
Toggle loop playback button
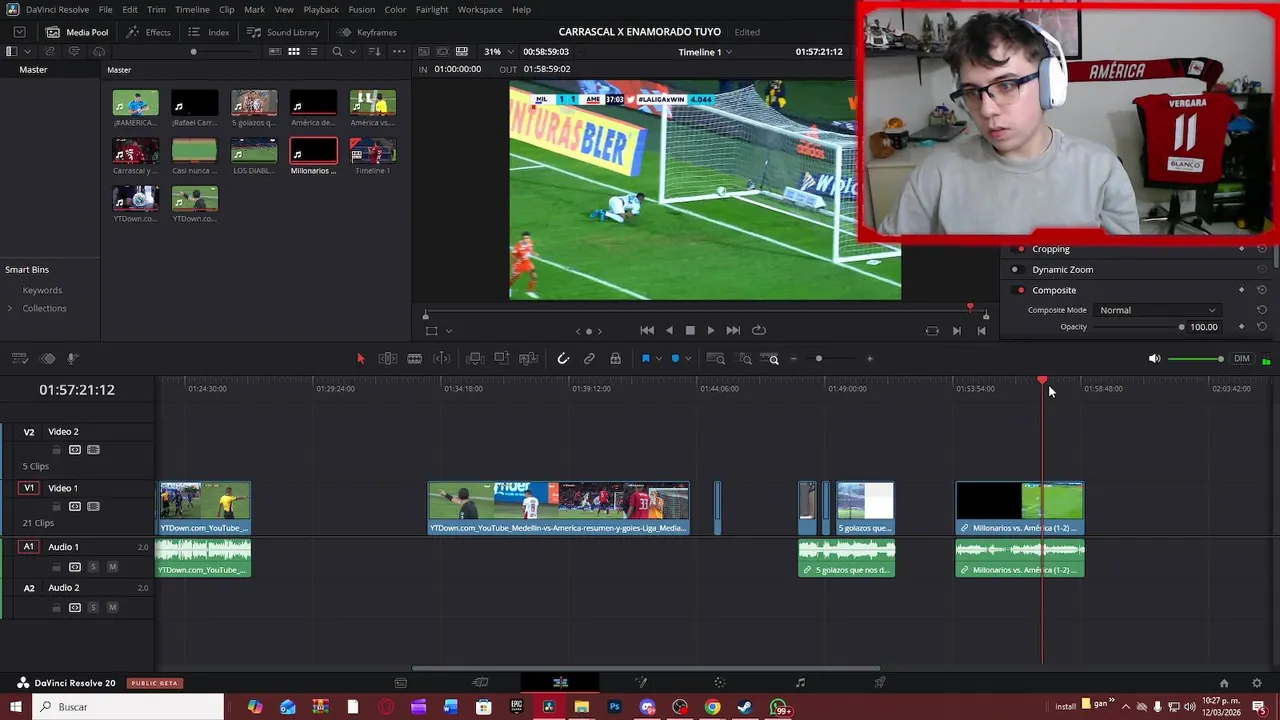click(759, 330)
